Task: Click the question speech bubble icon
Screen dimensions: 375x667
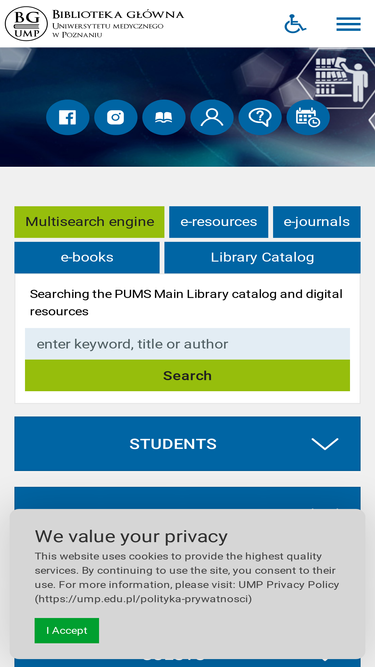Action: pyautogui.click(x=260, y=117)
